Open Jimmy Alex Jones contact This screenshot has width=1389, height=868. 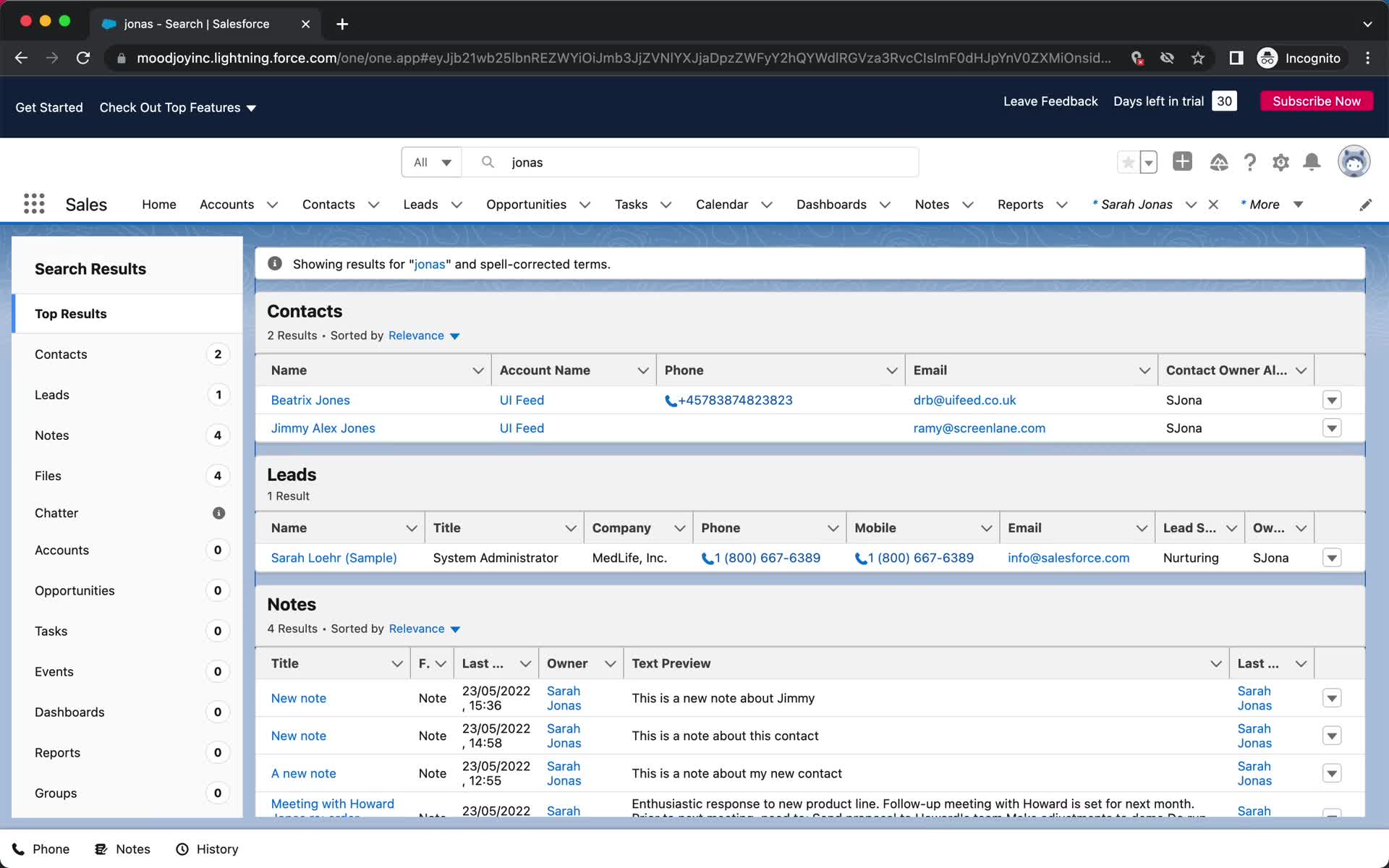click(323, 428)
